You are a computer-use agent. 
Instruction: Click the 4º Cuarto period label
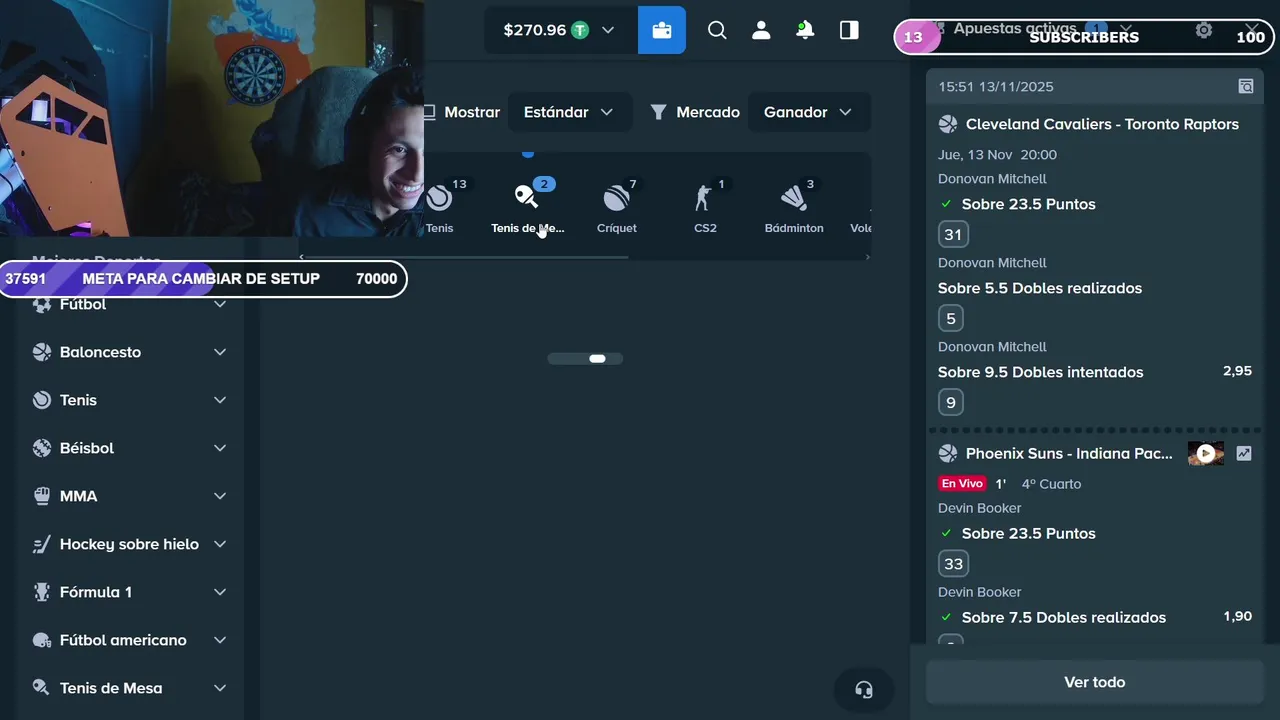[x=1051, y=484]
